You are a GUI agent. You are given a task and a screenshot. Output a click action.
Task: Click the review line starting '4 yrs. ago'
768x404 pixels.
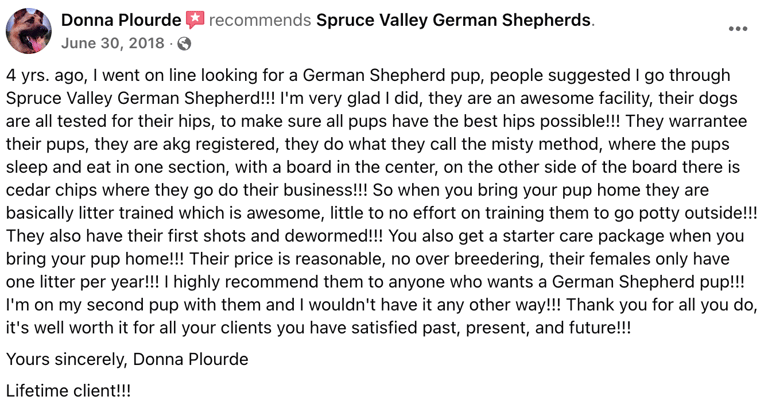(368, 75)
